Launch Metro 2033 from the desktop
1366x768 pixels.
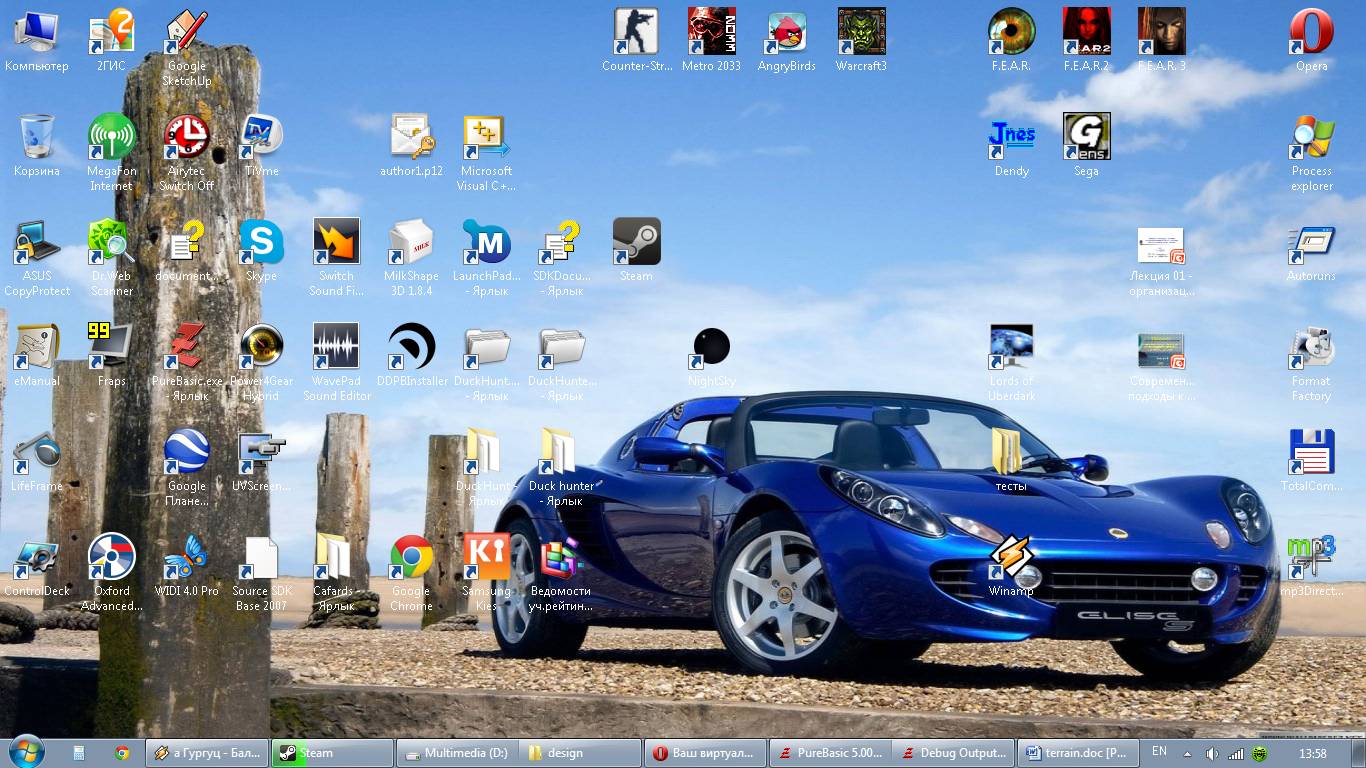coord(711,33)
